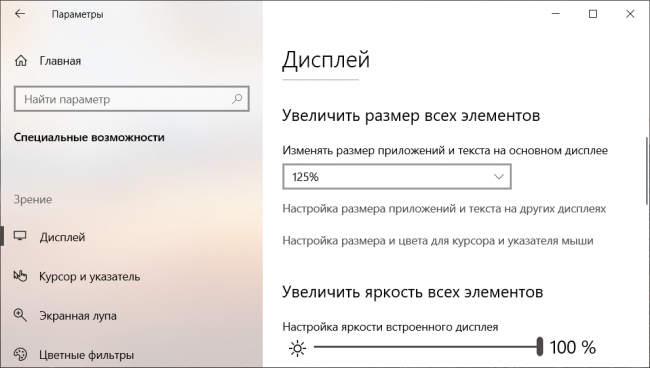Click the sun brightness icon
This screenshot has height=368, width=650.
(297, 349)
